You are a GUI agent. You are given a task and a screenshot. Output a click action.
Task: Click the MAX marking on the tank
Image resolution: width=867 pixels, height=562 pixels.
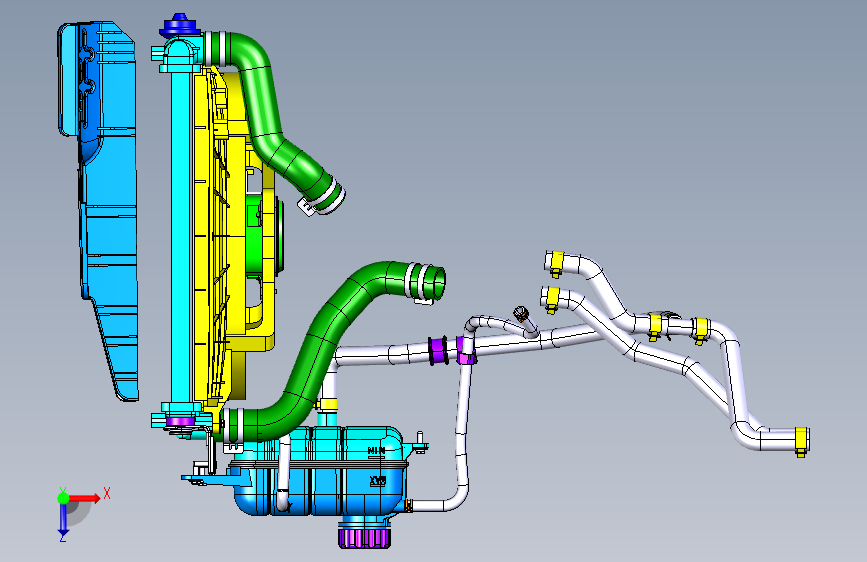378,481
